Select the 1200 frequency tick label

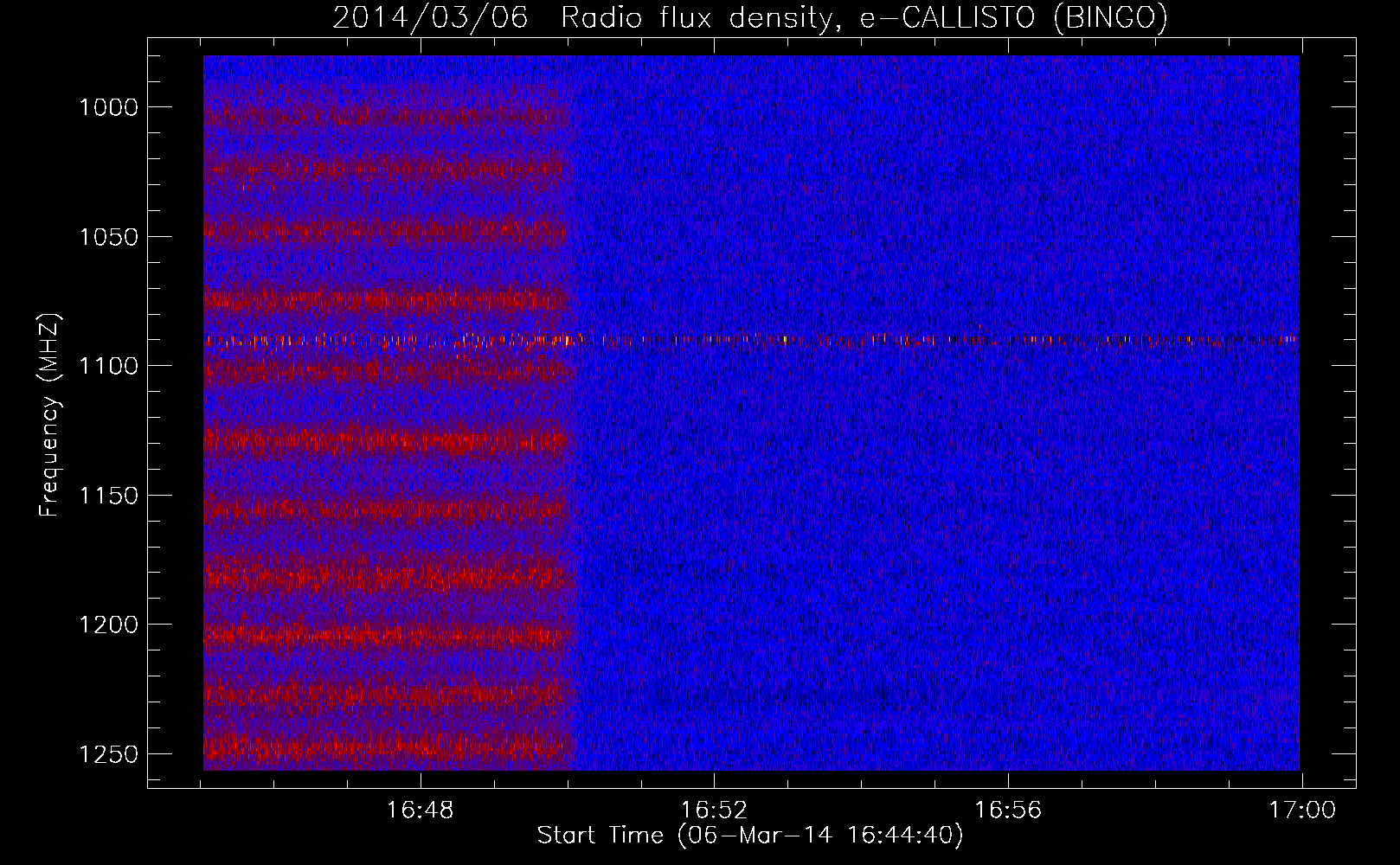click(x=108, y=625)
